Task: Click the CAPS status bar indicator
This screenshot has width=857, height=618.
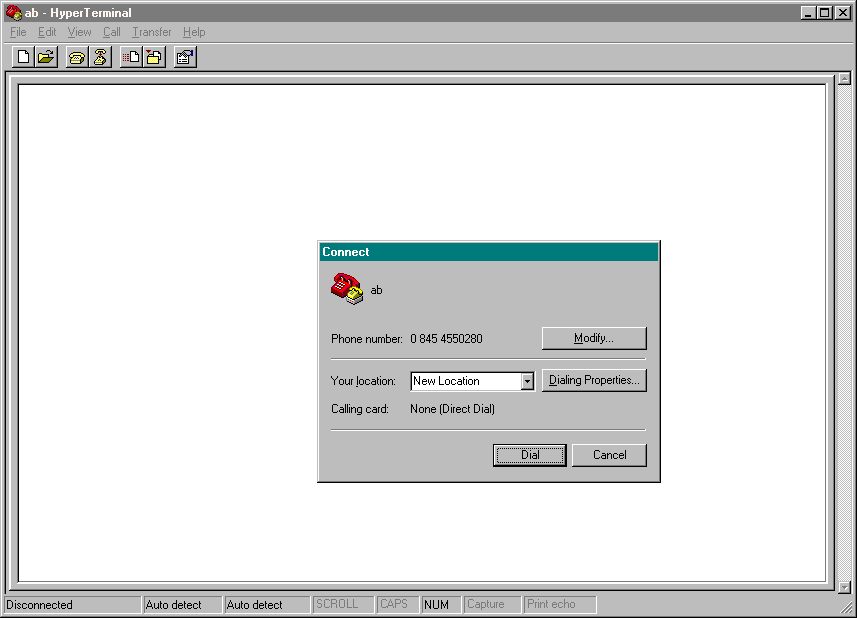Action: pyautogui.click(x=397, y=605)
